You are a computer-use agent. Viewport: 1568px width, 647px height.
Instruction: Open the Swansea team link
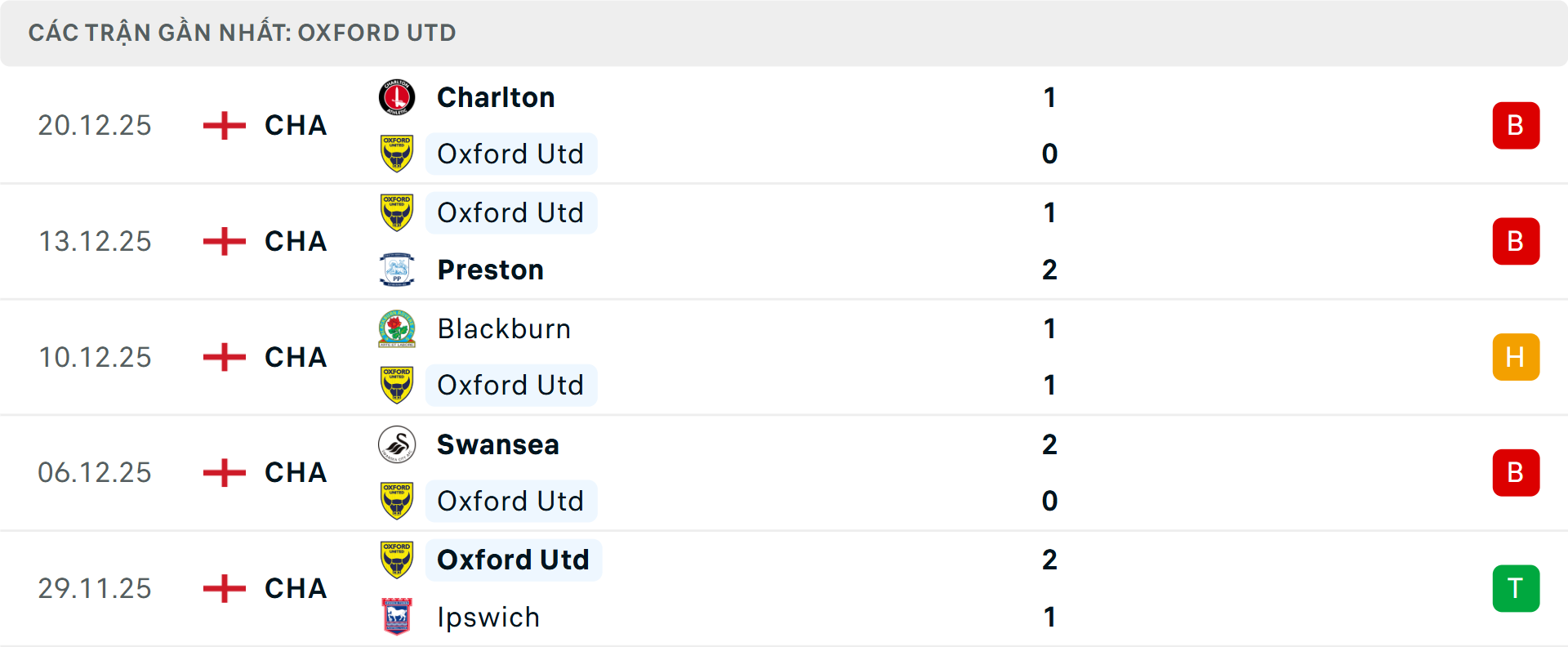click(497, 444)
